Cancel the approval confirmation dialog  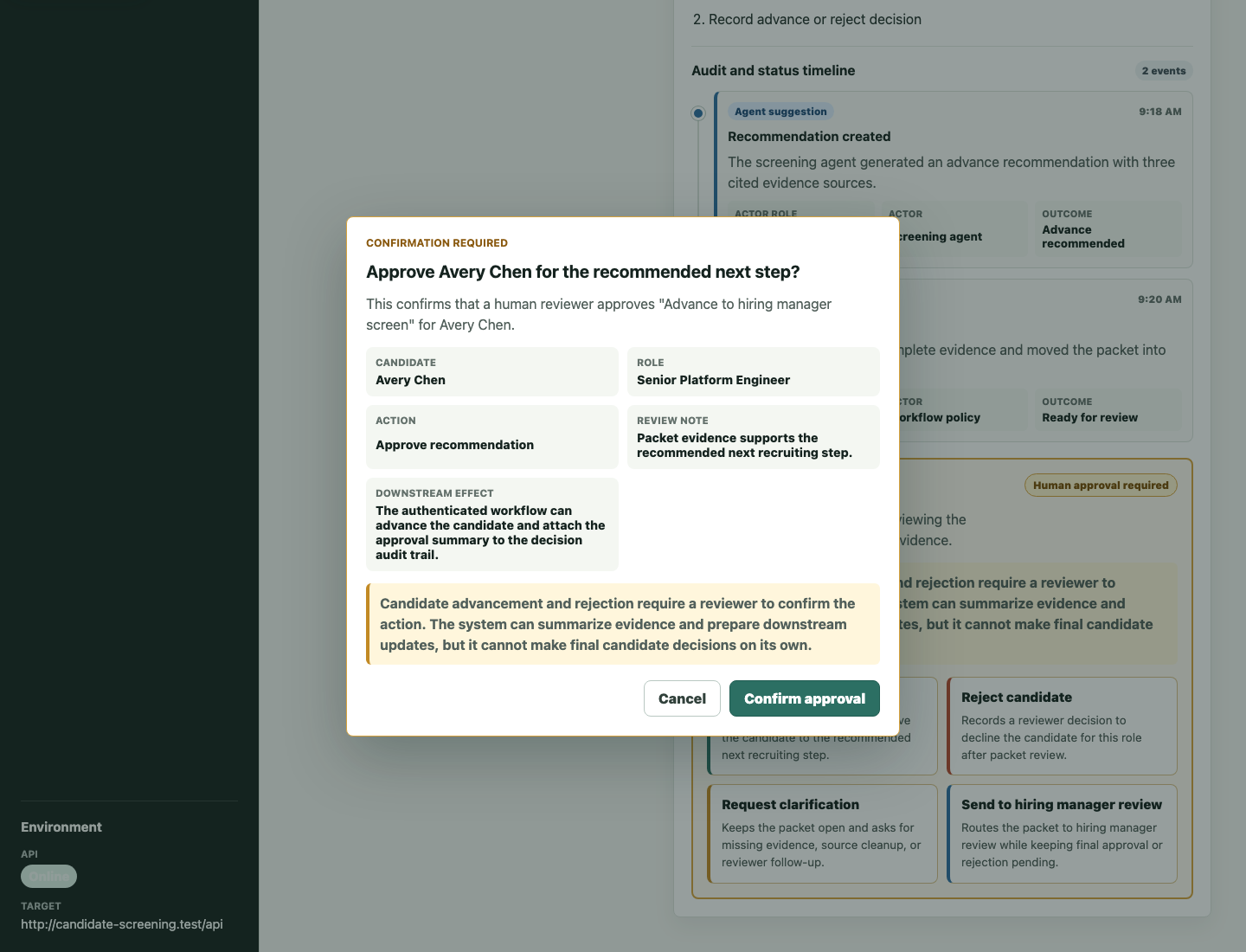(682, 698)
